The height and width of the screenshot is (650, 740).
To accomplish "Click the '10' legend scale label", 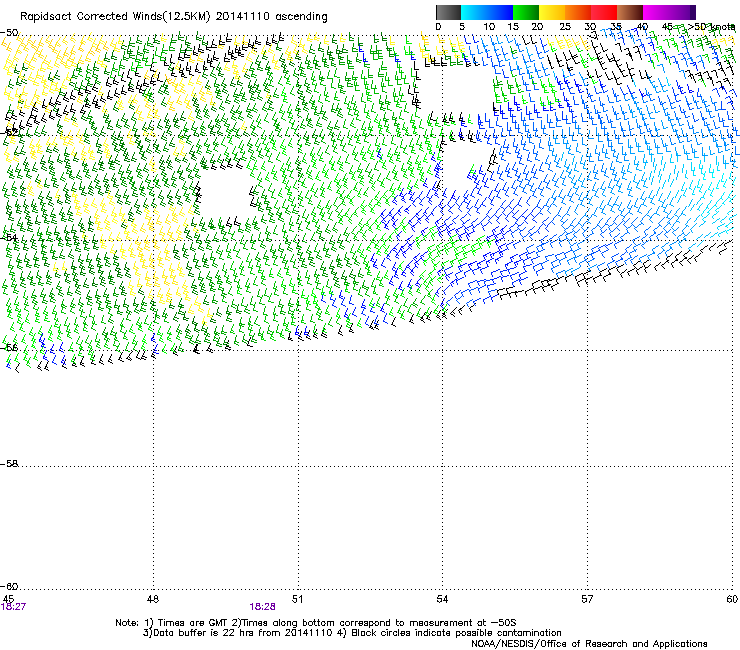I will pos(489,27).
